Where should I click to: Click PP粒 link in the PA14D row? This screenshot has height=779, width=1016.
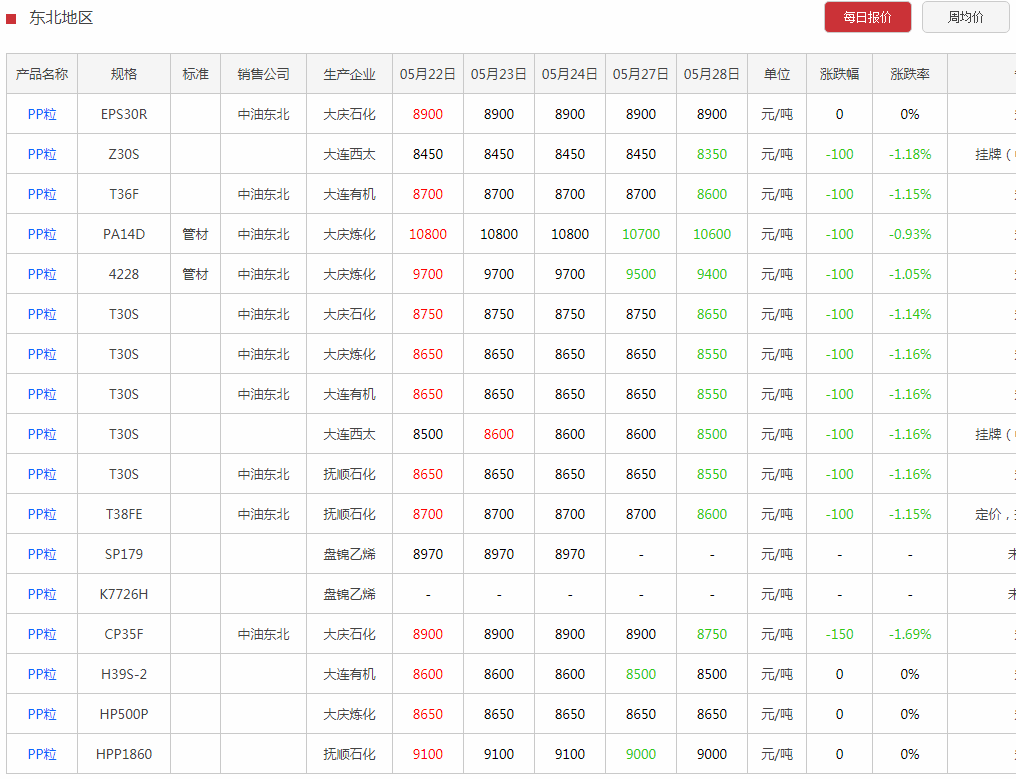point(42,234)
